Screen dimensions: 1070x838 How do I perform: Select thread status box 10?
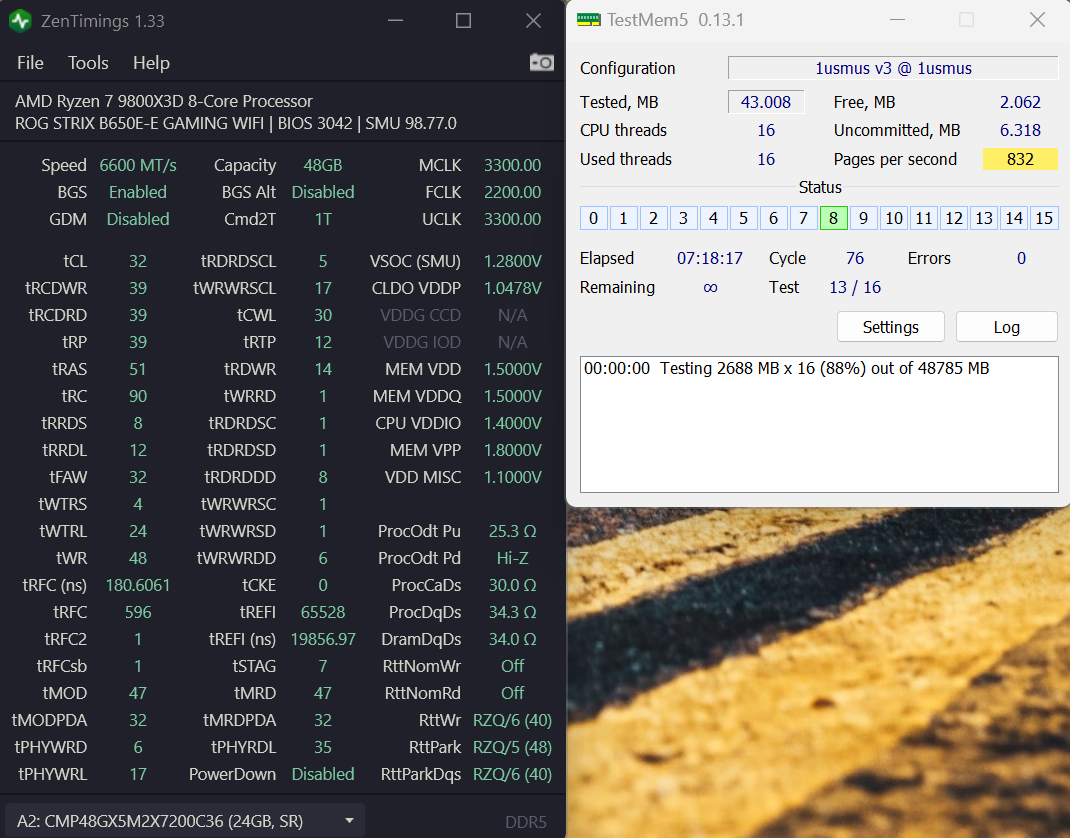coord(893,218)
